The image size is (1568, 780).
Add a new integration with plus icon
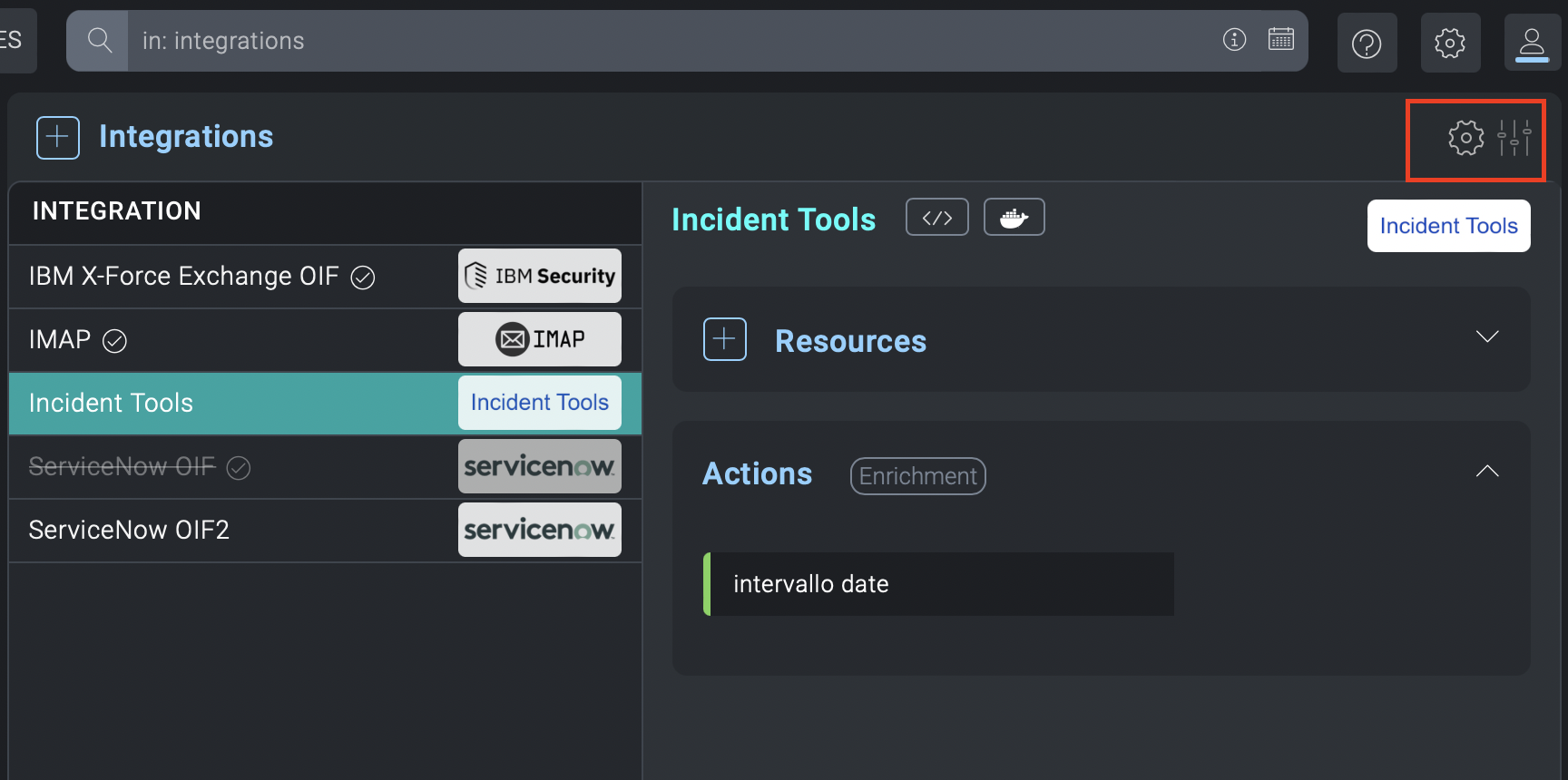click(58, 137)
